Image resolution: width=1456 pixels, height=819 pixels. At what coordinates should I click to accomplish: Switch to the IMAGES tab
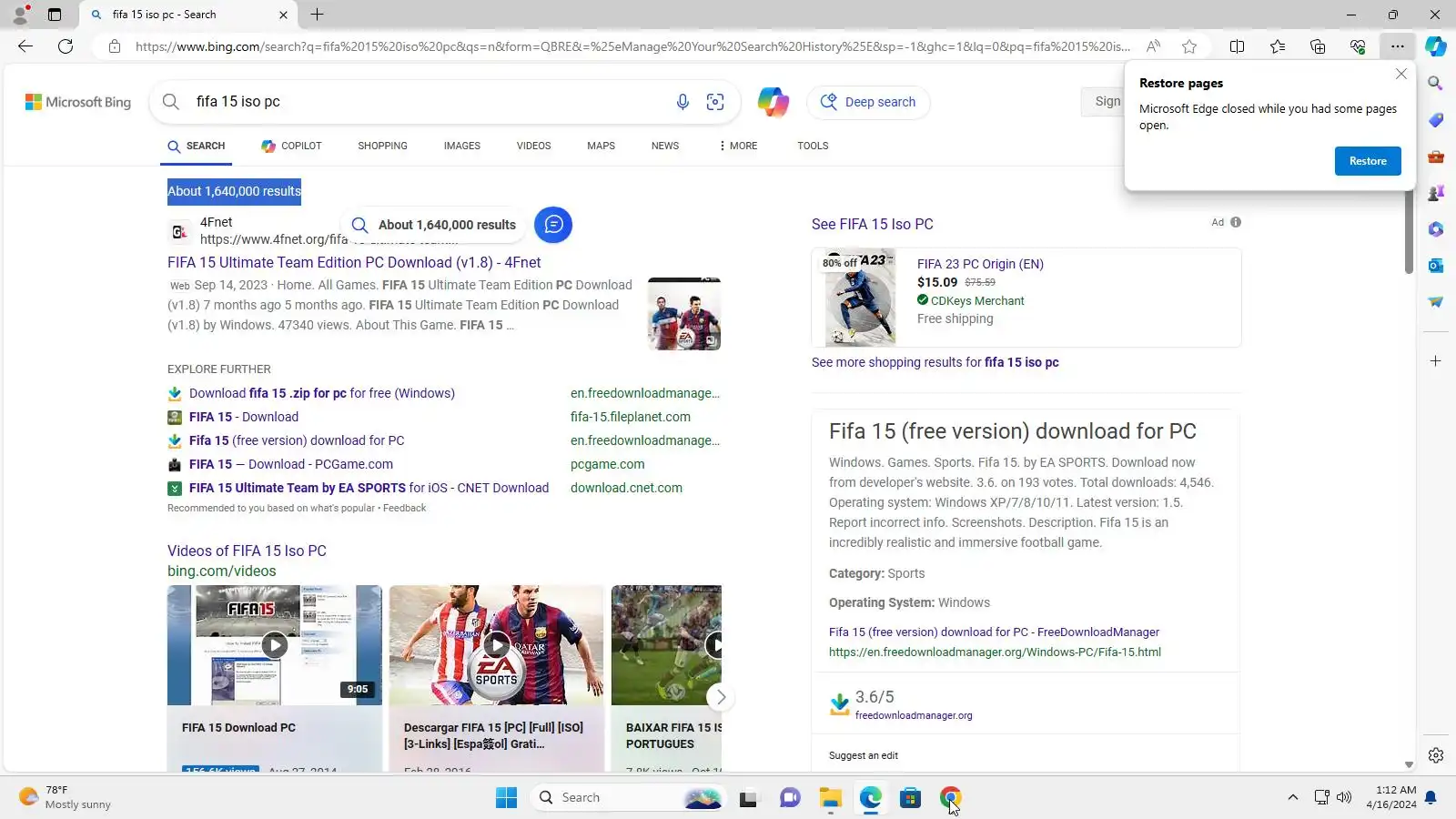(462, 146)
